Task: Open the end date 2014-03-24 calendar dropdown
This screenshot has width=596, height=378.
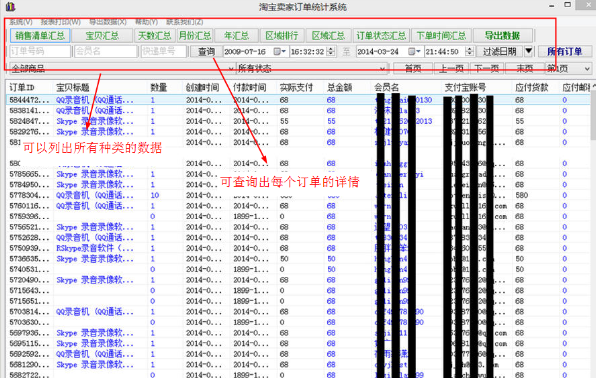Action: click(414, 51)
